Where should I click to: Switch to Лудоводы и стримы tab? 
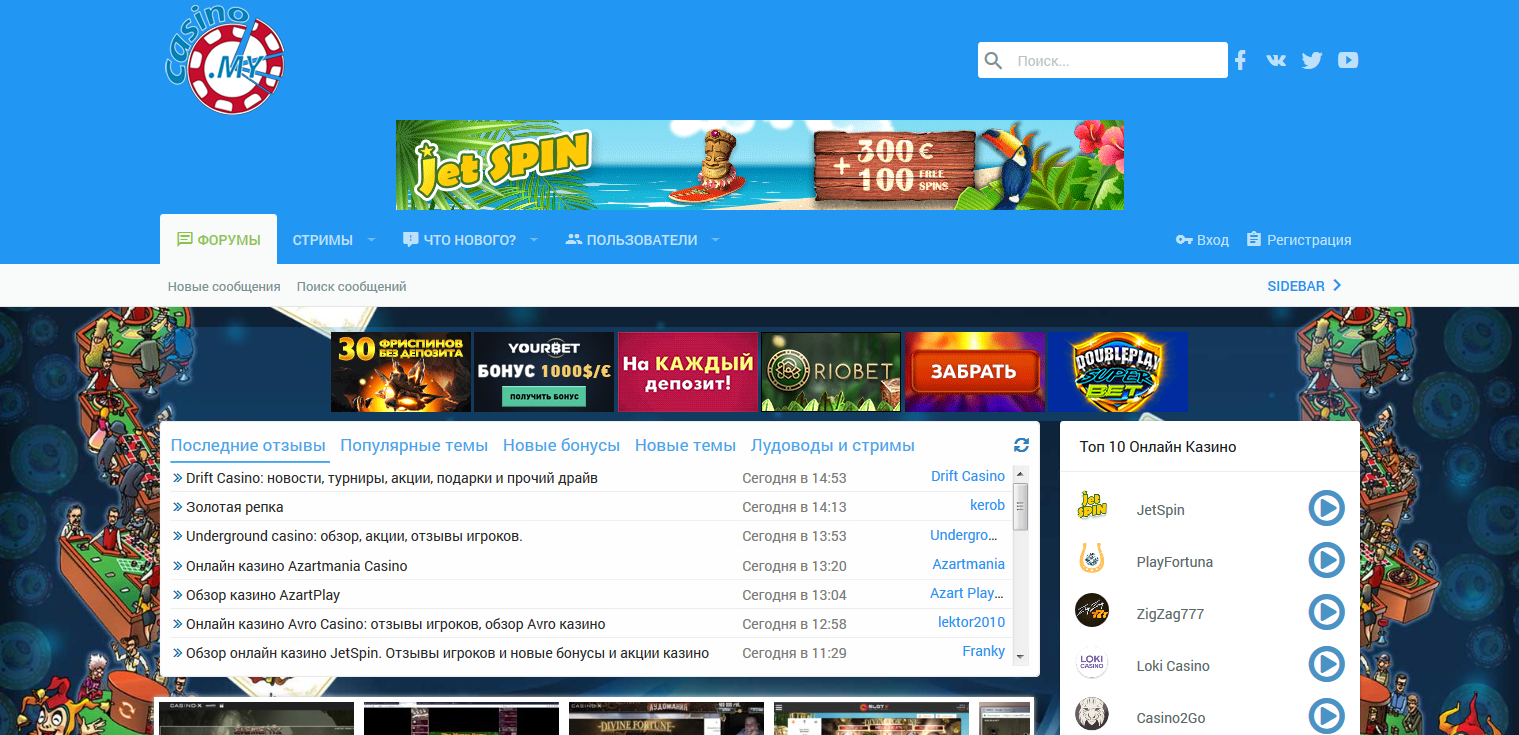pyautogui.click(x=833, y=445)
